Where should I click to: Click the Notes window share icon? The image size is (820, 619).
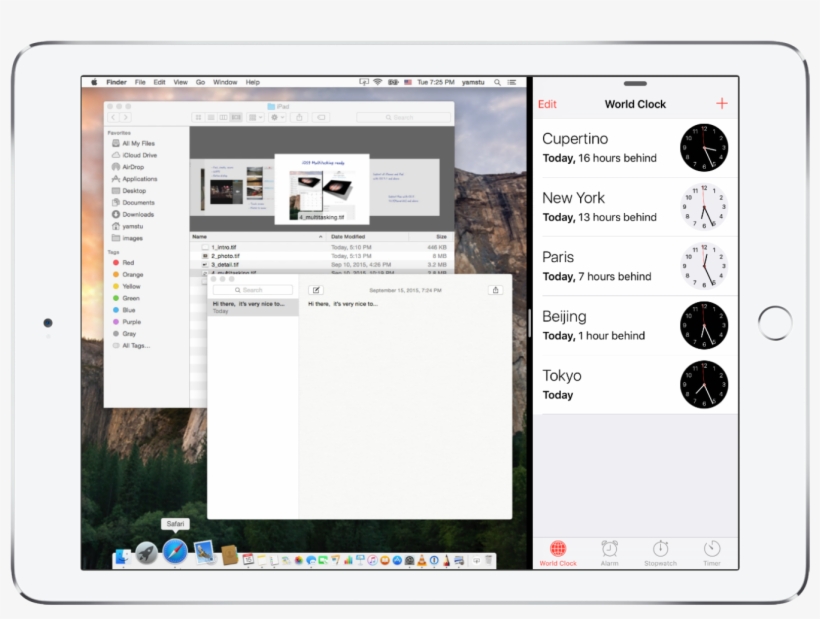[x=495, y=290]
